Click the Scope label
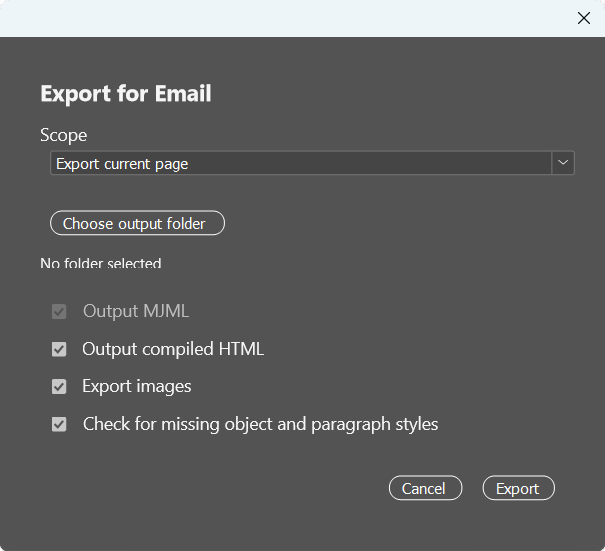 pyautogui.click(x=64, y=135)
